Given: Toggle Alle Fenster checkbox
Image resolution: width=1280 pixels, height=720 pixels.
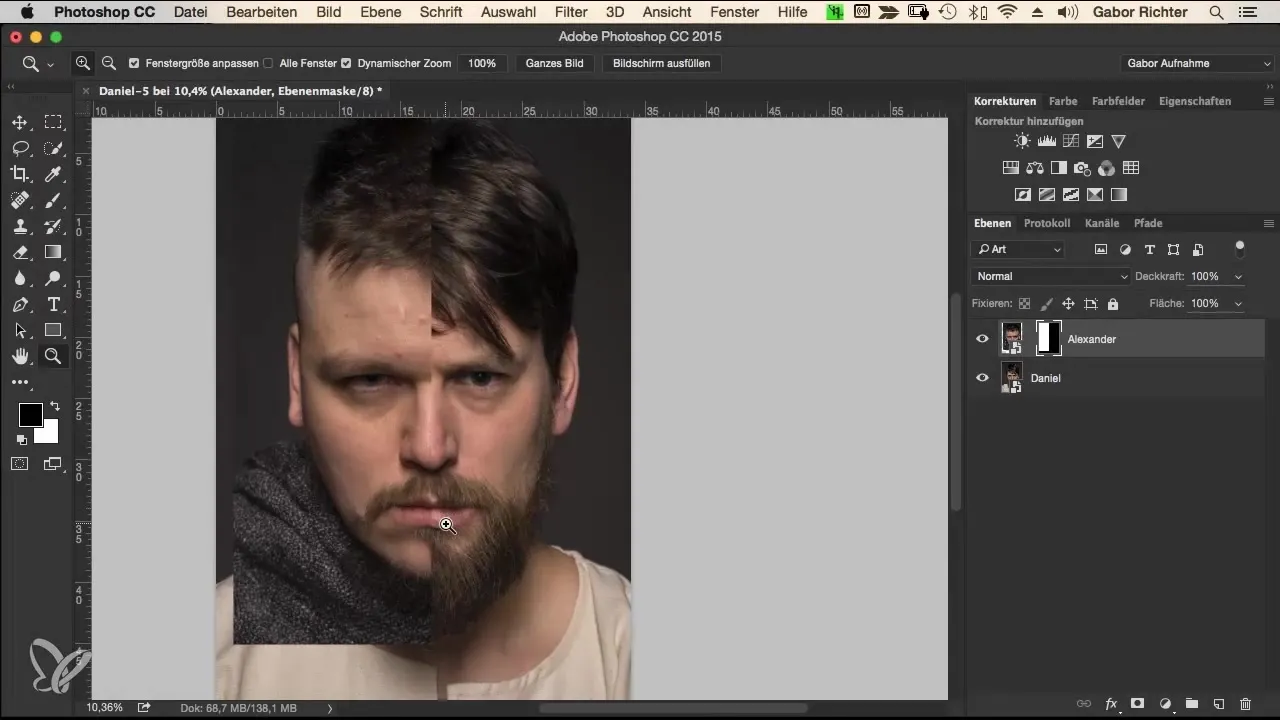Looking at the screenshot, I should (x=268, y=63).
